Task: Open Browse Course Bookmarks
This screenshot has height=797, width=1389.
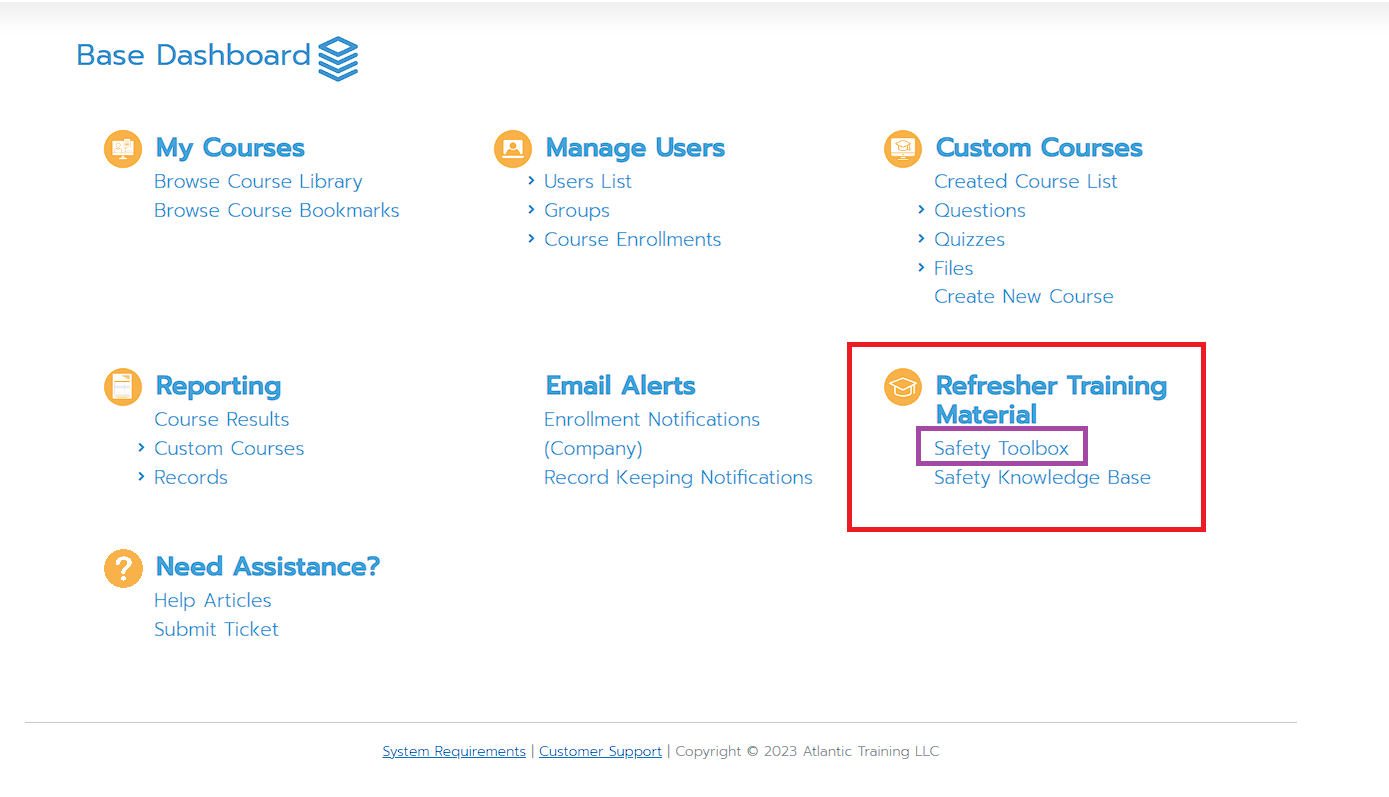Action: click(x=277, y=210)
